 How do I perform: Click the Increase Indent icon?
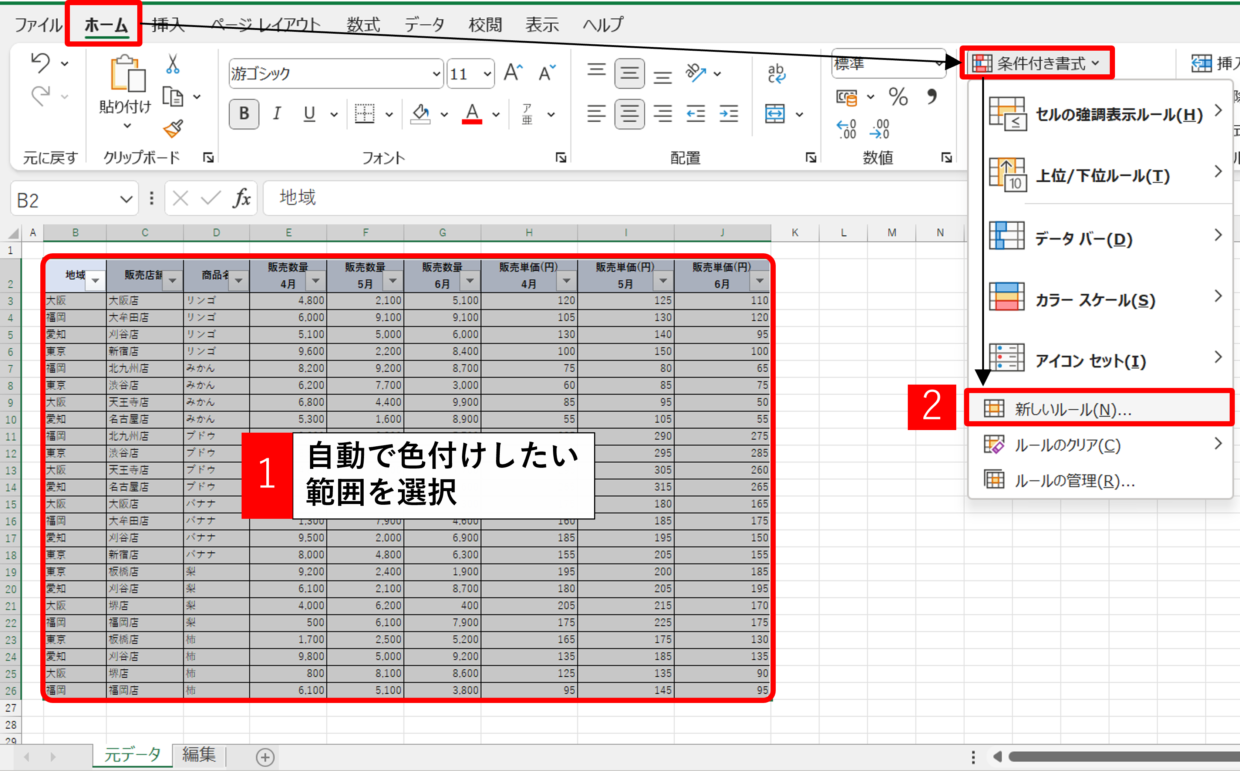(729, 113)
